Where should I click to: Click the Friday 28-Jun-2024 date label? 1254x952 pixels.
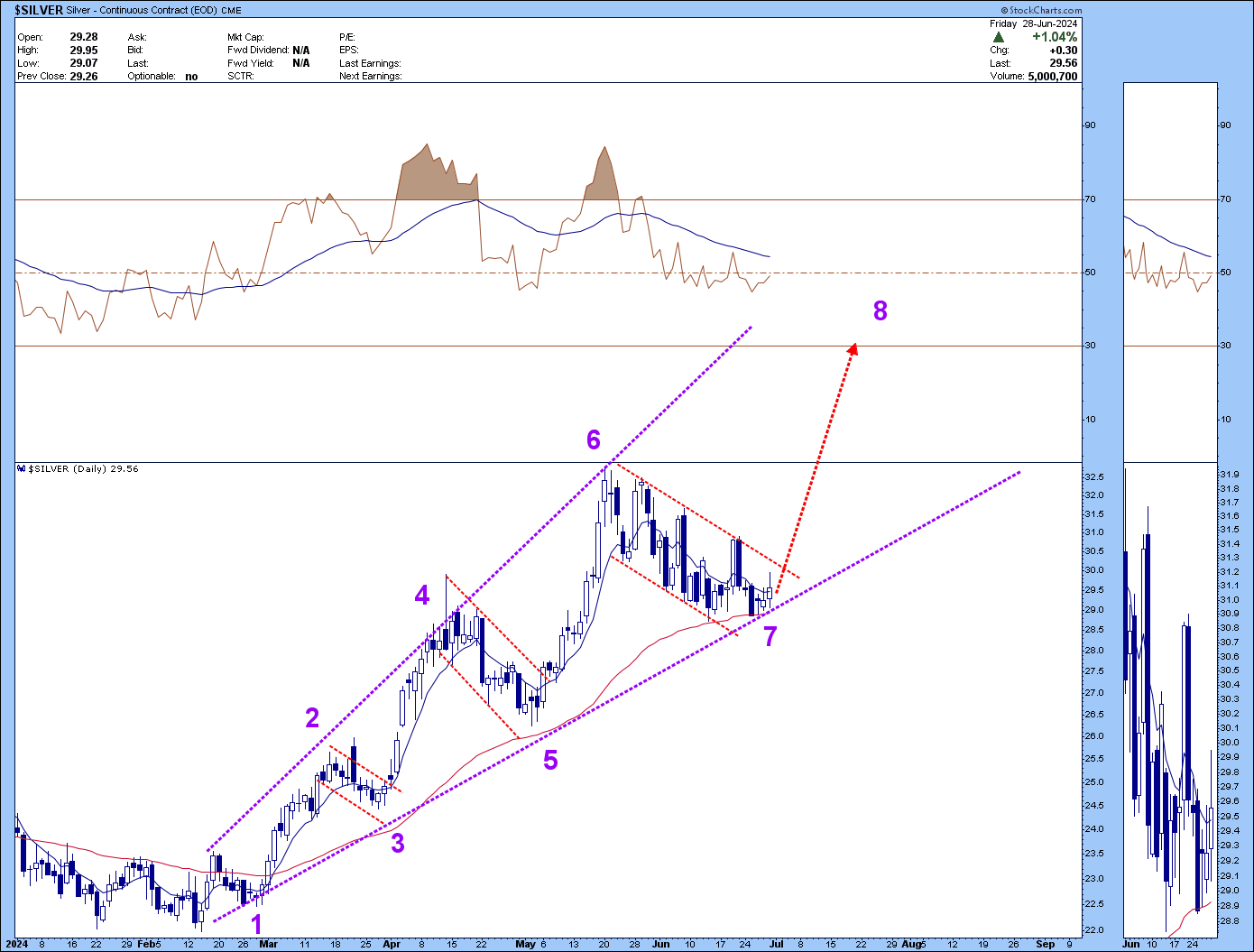[x=1033, y=23]
